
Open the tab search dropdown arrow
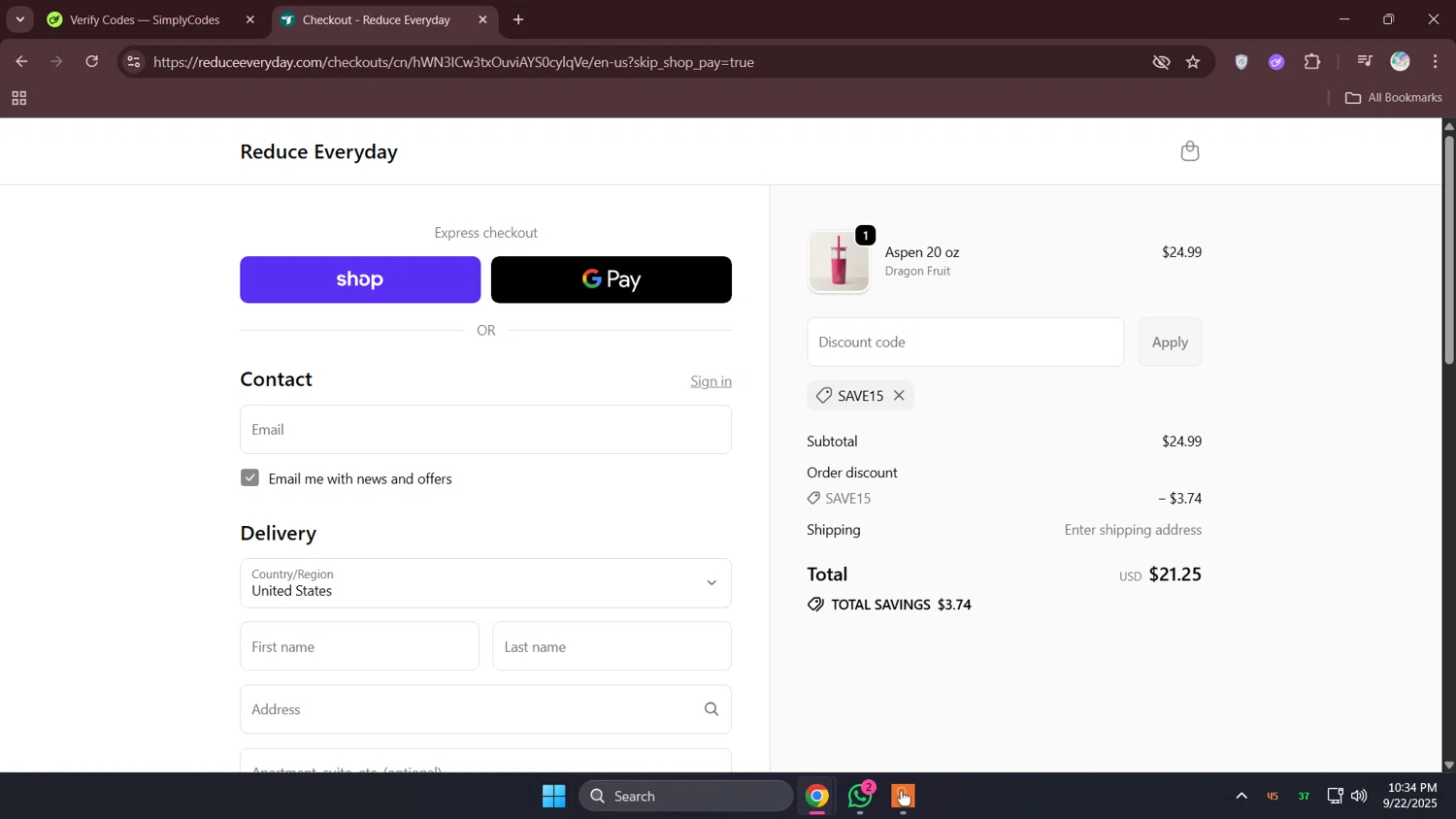(x=19, y=19)
